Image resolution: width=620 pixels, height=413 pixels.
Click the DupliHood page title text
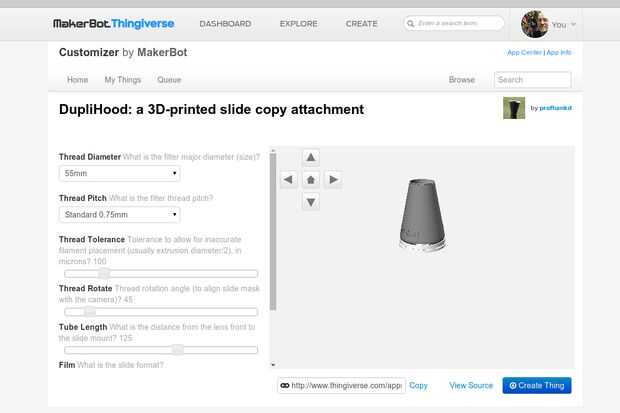coord(211,109)
